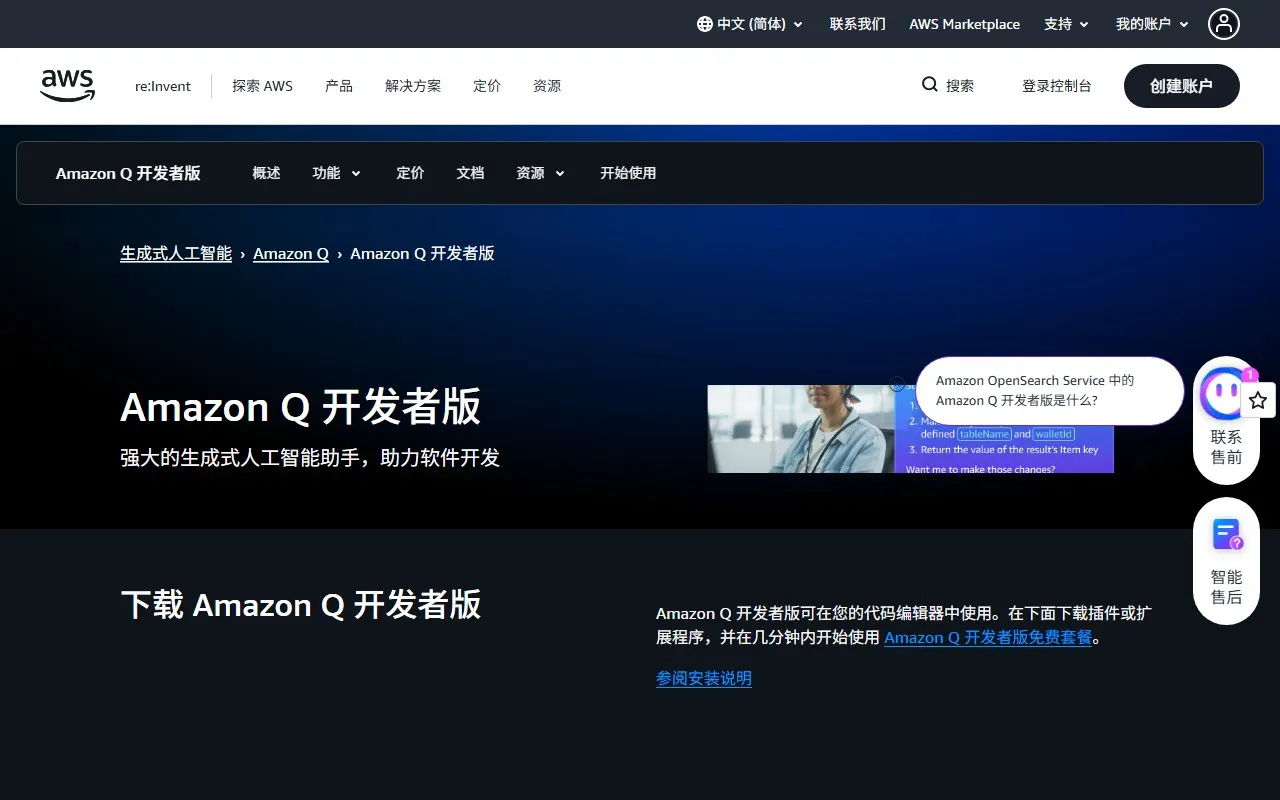The height and width of the screenshot is (800, 1280).
Task: Expand the 资源 submenu in product nav
Action: (x=540, y=173)
